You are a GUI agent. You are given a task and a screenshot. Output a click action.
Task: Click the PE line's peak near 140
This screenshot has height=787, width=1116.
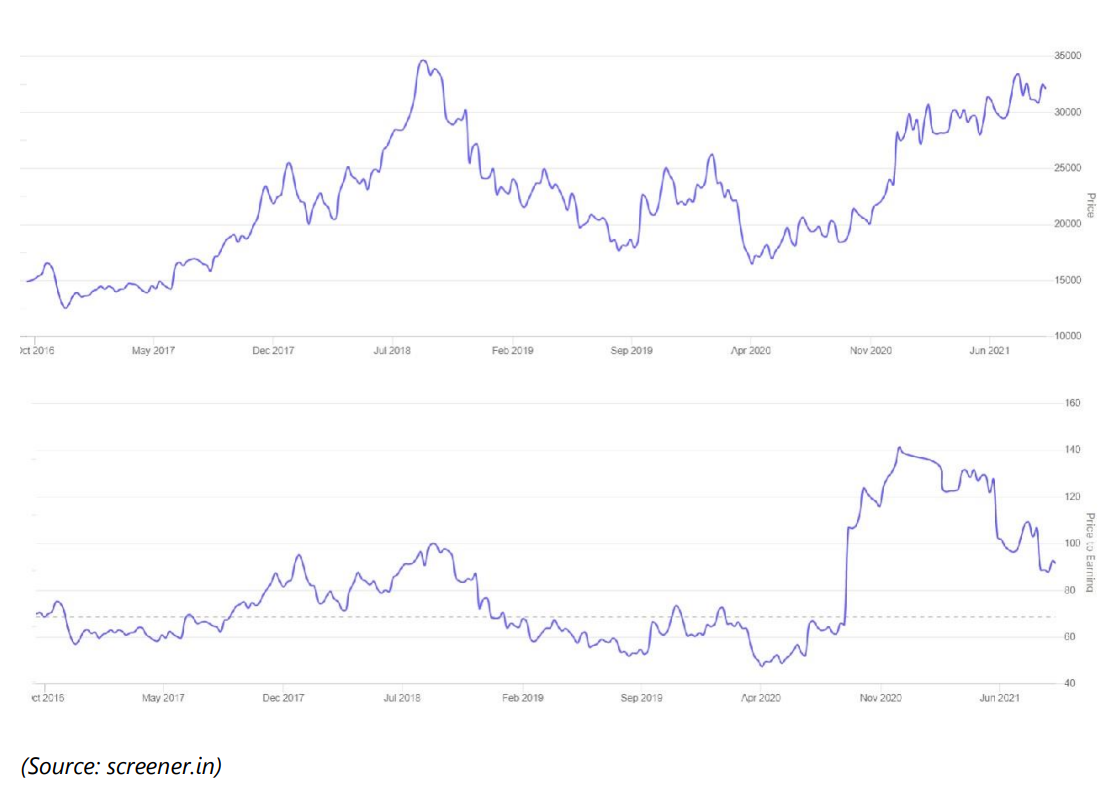899,448
